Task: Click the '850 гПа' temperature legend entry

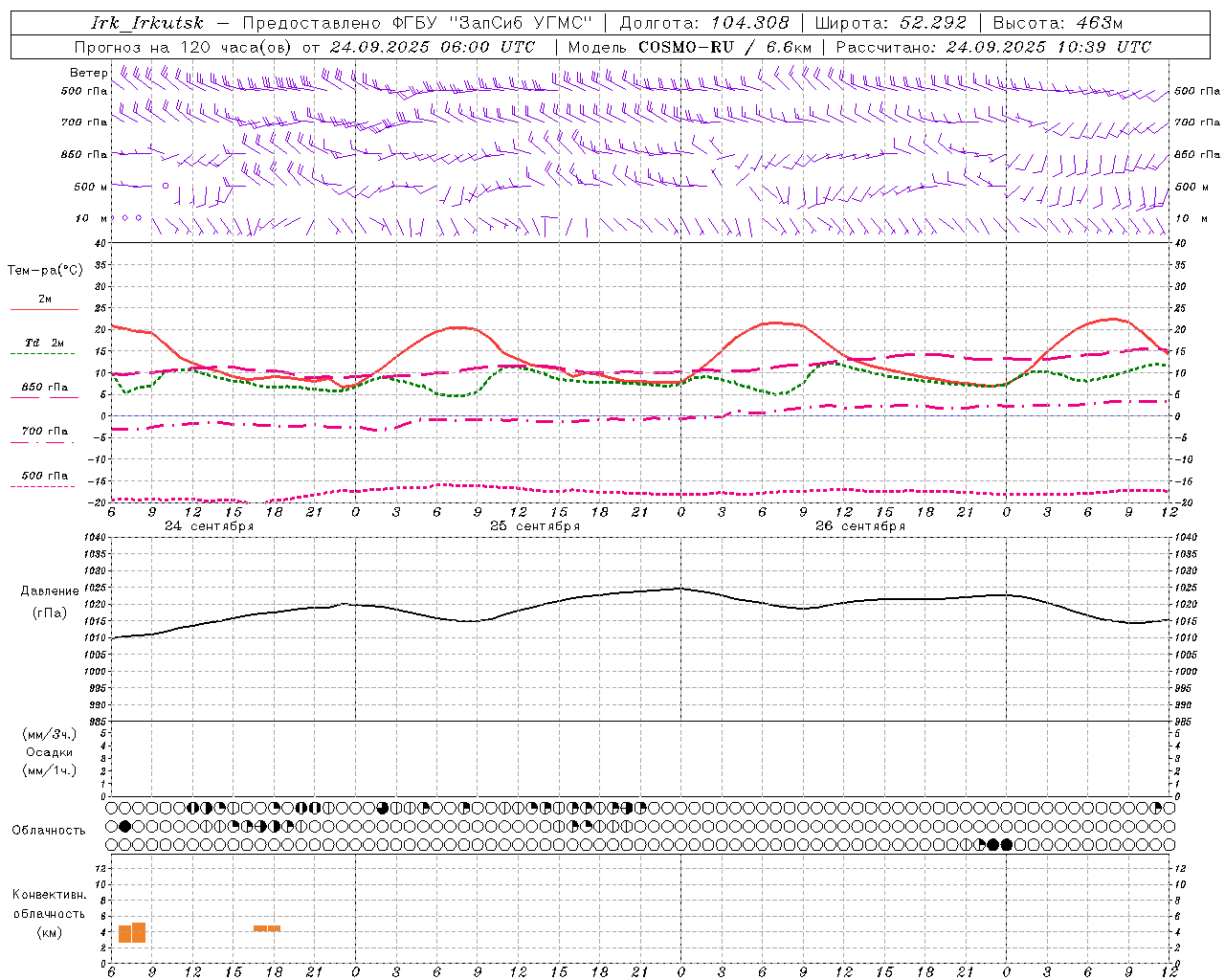Action: [45, 388]
